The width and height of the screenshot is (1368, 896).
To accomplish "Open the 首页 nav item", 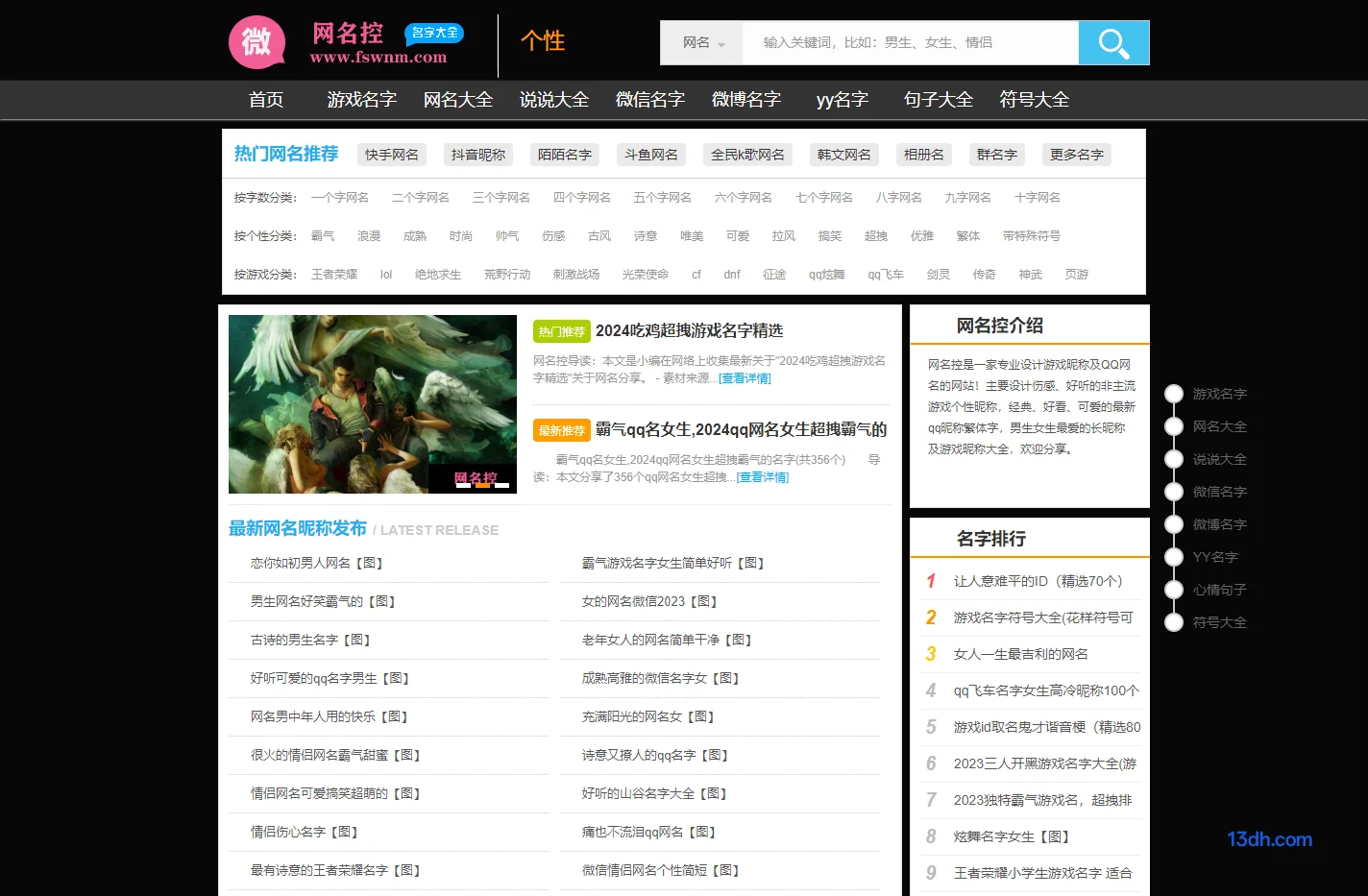I will click(266, 100).
